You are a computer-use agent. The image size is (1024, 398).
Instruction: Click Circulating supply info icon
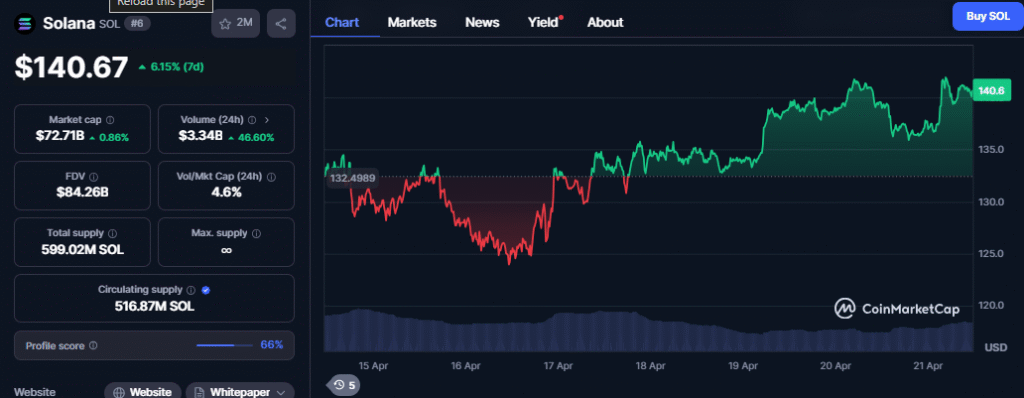[191, 290]
